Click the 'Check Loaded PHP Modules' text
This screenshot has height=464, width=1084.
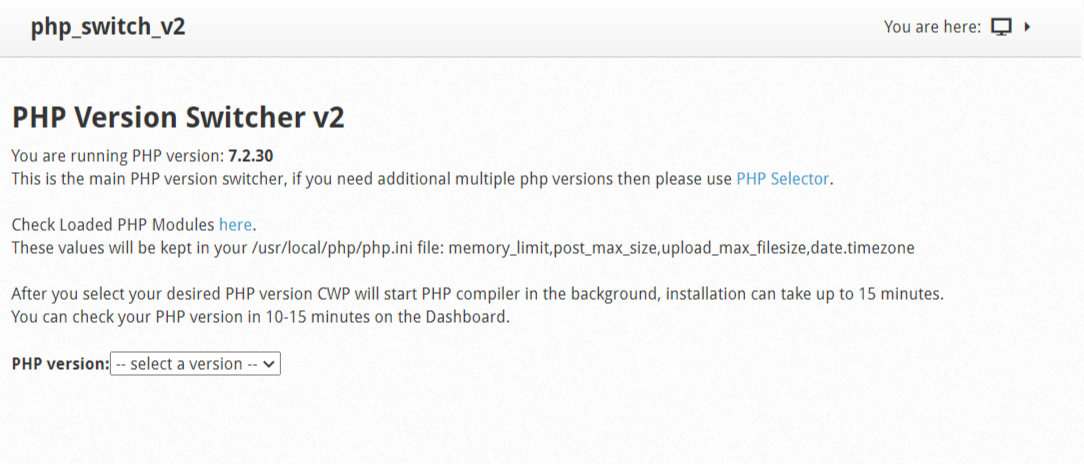pos(114,225)
